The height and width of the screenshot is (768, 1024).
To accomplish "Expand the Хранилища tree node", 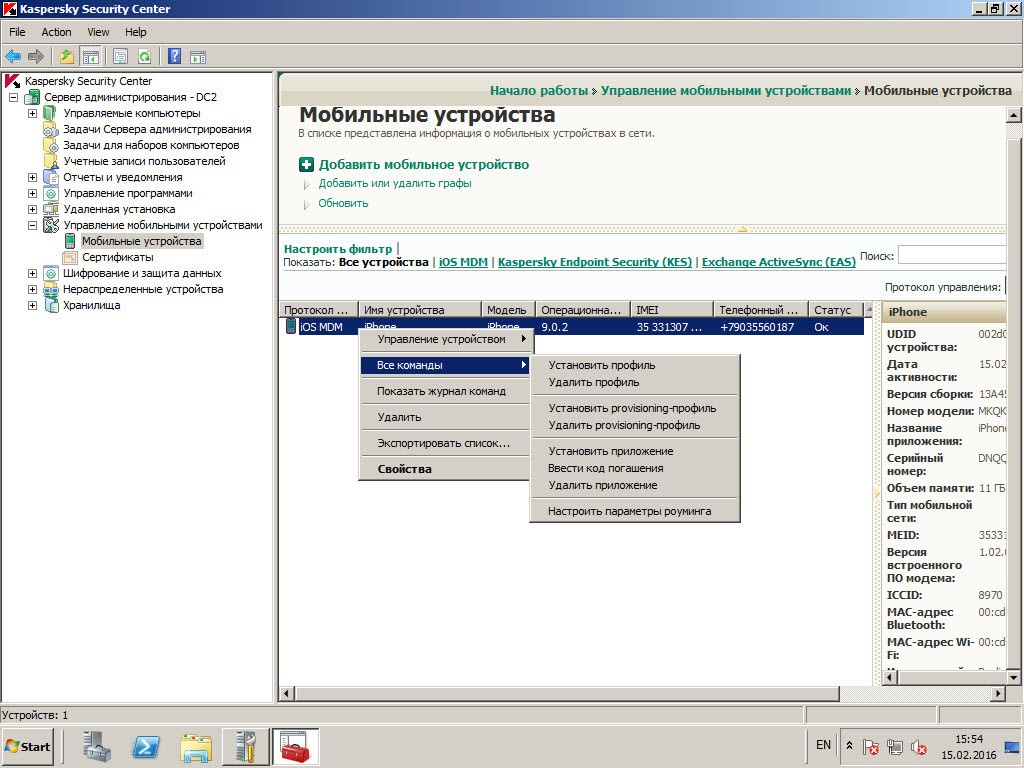I will point(32,306).
